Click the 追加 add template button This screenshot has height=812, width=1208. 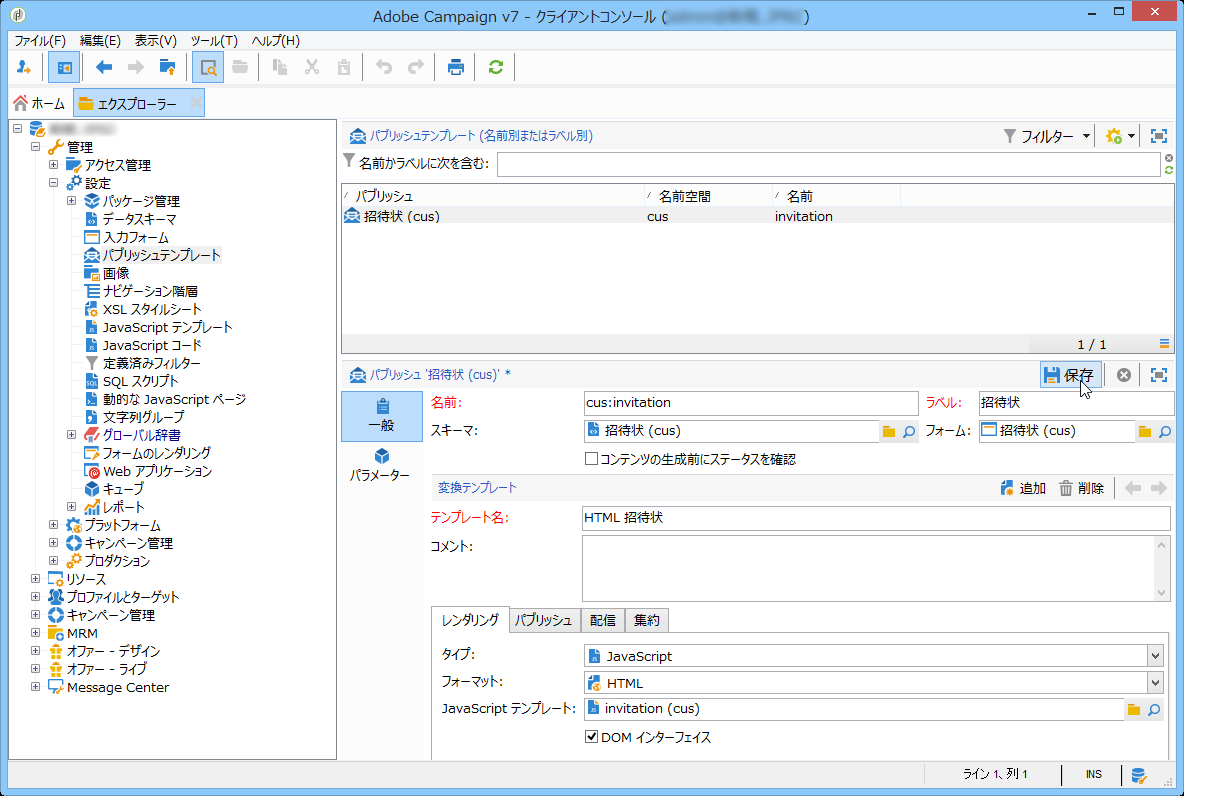coord(1023,488)
